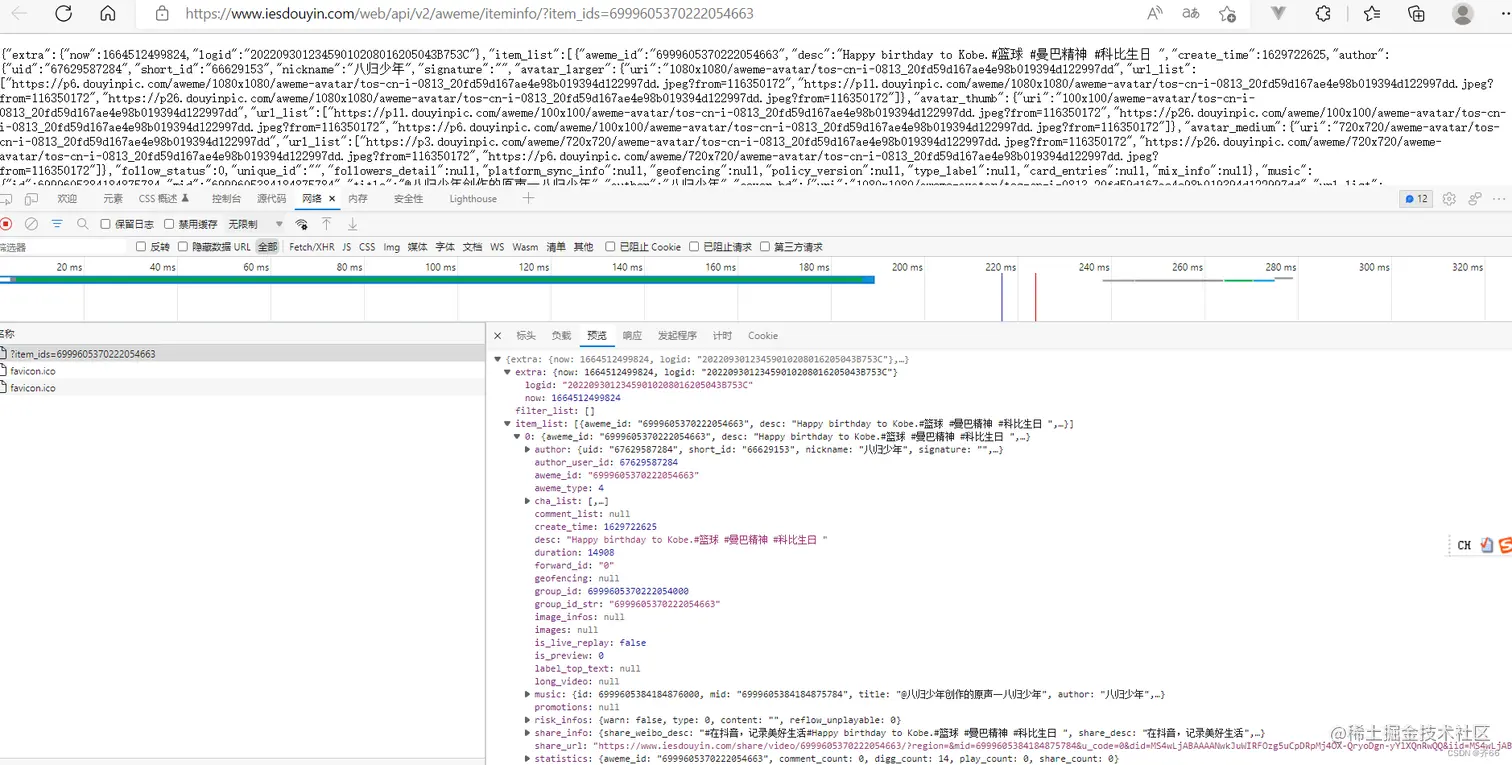Screen dimensions: 1512x765
Task: Open the 标头 request tab
Action: click(x=526, y=336)
